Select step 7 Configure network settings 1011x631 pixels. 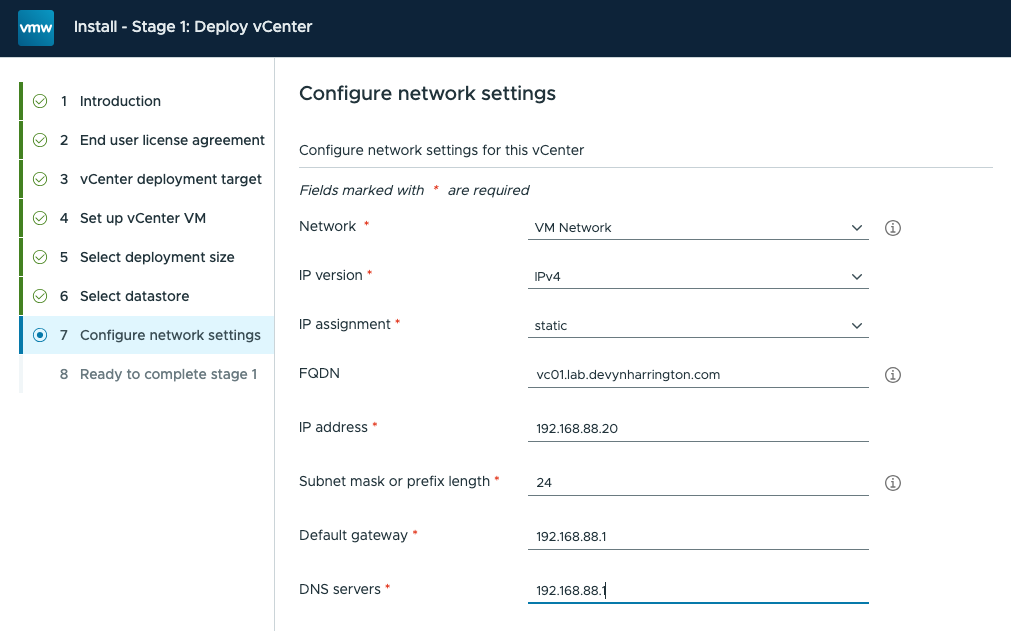click(148, 335)
